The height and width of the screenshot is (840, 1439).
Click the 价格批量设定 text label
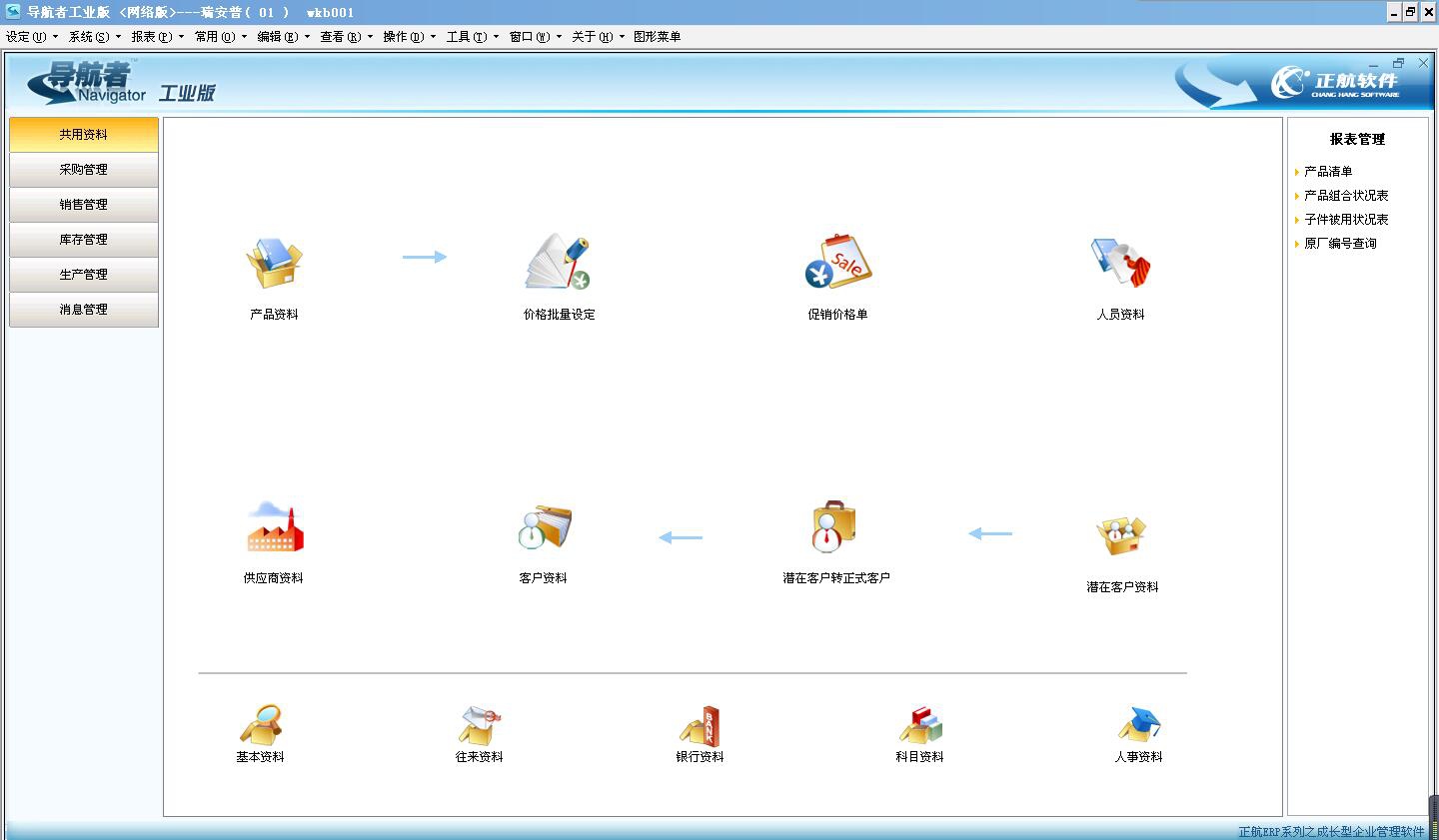(x=559, y=315)
